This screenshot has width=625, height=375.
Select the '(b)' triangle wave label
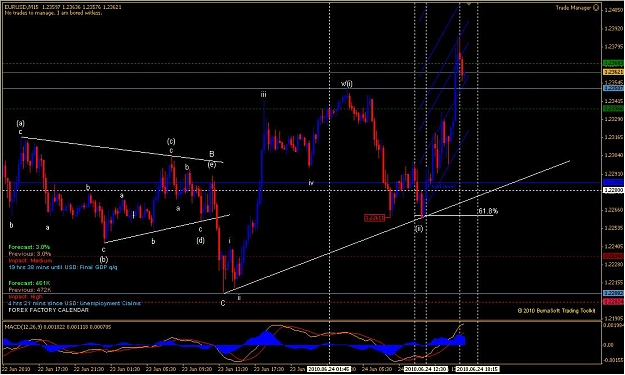(x=104, y=259)
